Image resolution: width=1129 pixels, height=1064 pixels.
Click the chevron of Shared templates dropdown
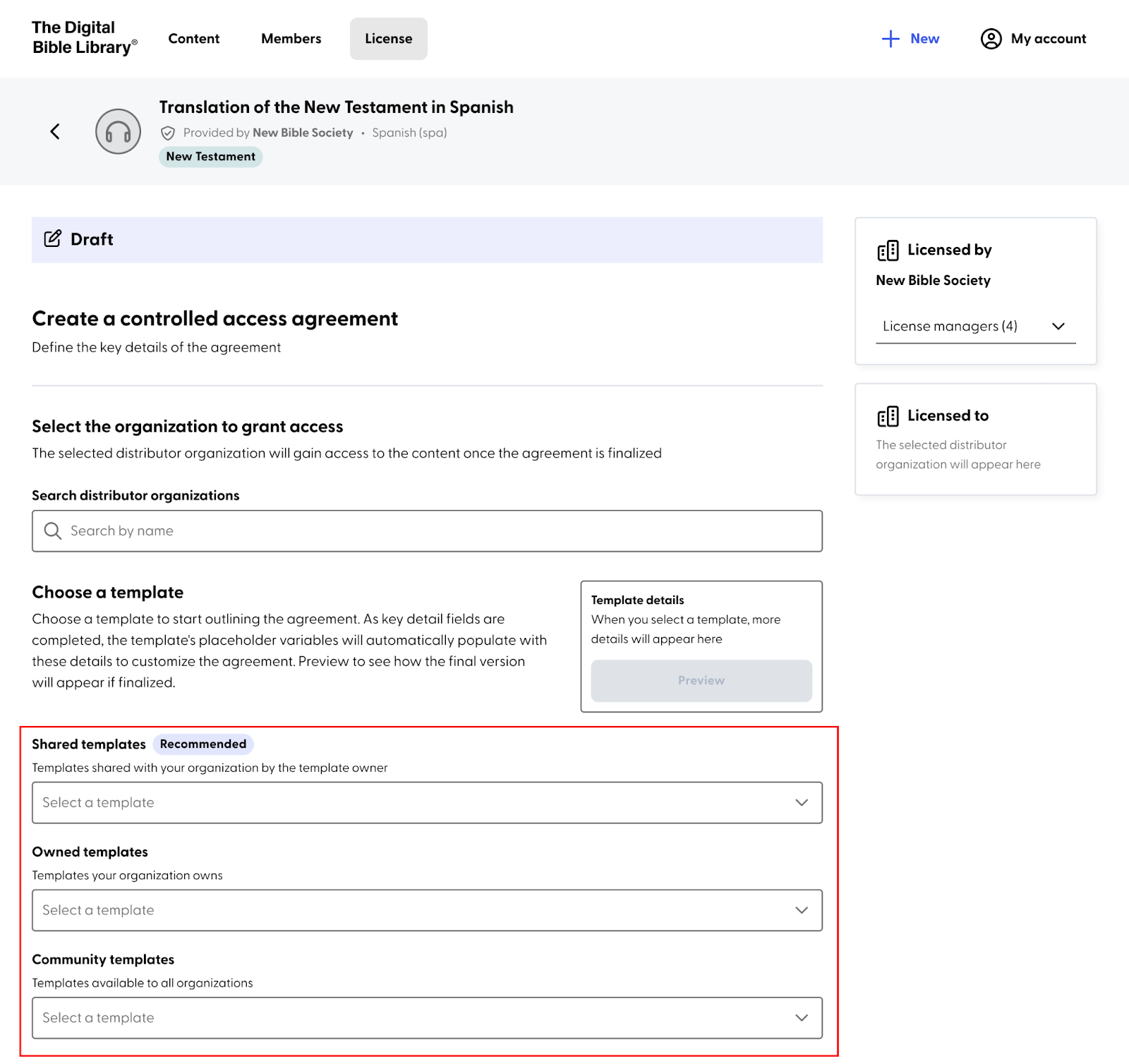click(x=802, y=802)
